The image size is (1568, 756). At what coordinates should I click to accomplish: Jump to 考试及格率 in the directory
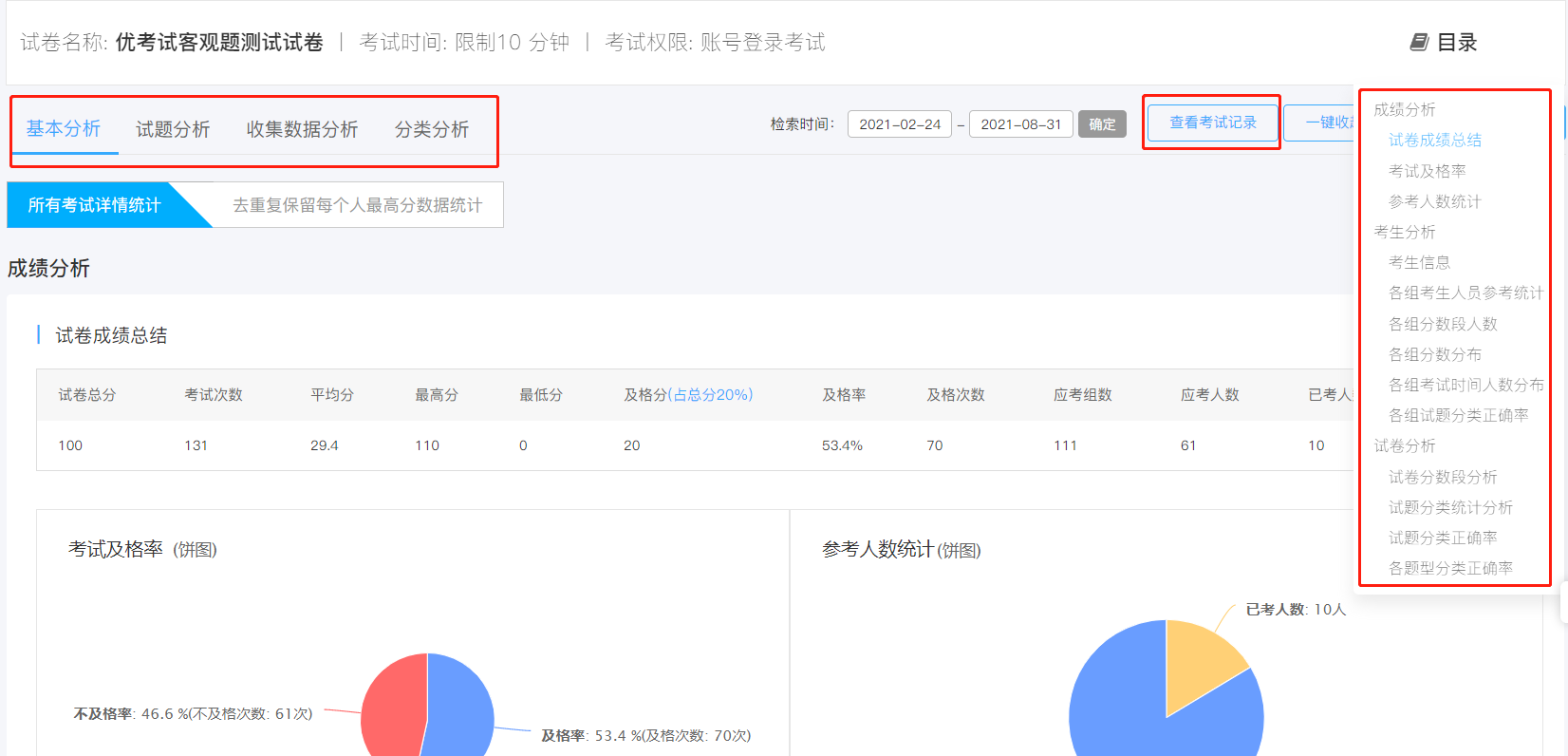[1428, 171]
